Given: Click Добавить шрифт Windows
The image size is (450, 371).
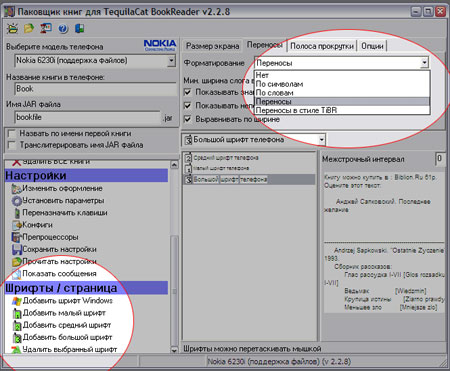Looking at the screenshot, I should click(x=68, y=301).
